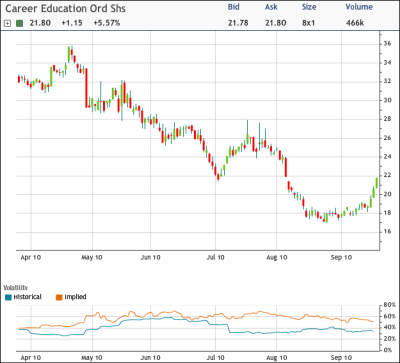Click the +5.57% percent change value

pos(107,23)
